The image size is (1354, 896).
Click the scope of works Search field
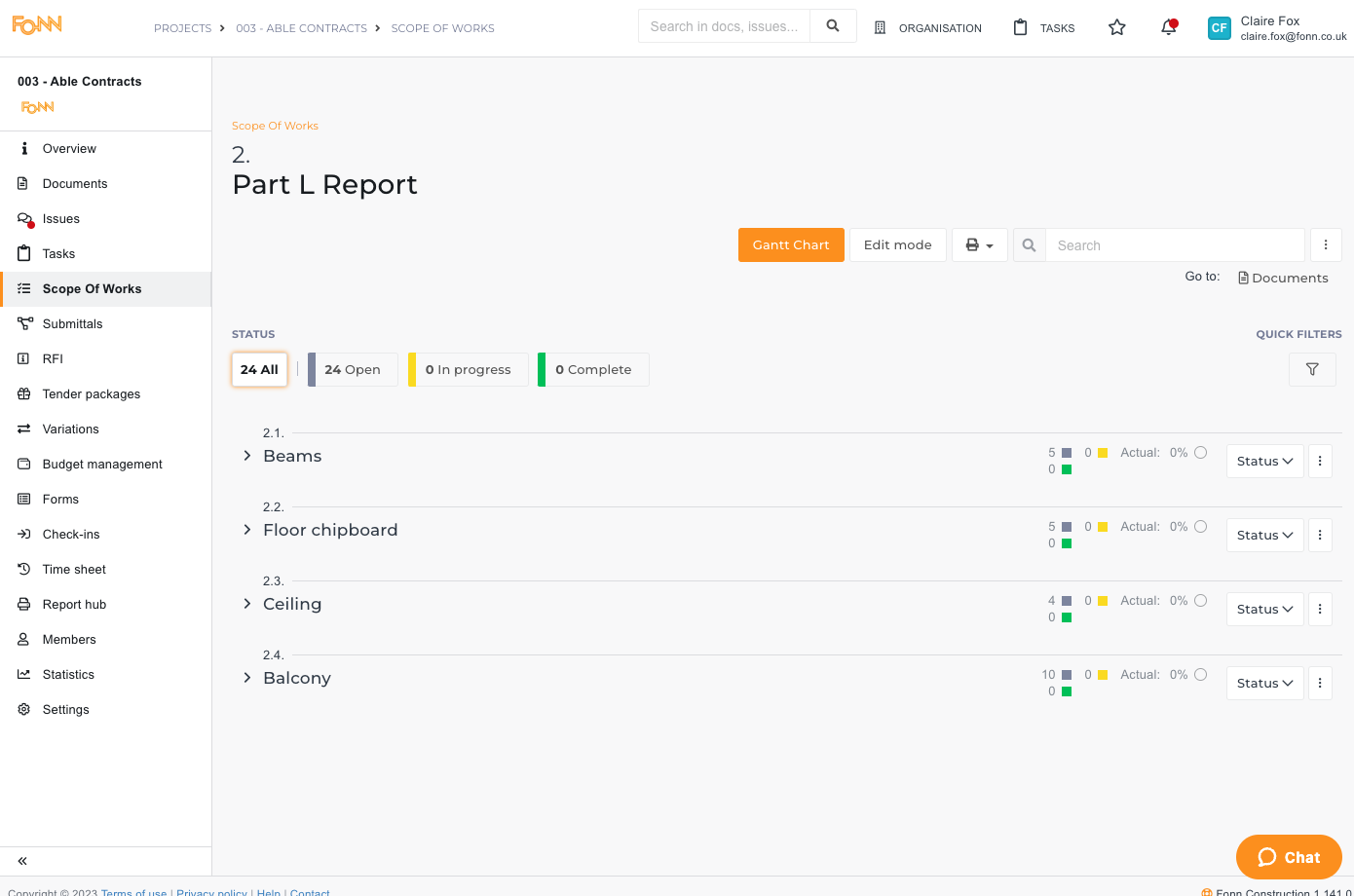coord(1174,245)
